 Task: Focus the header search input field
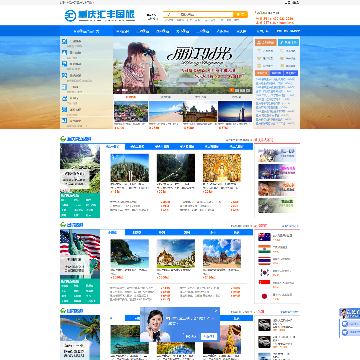pyautogui.click(x=198, y=14)
